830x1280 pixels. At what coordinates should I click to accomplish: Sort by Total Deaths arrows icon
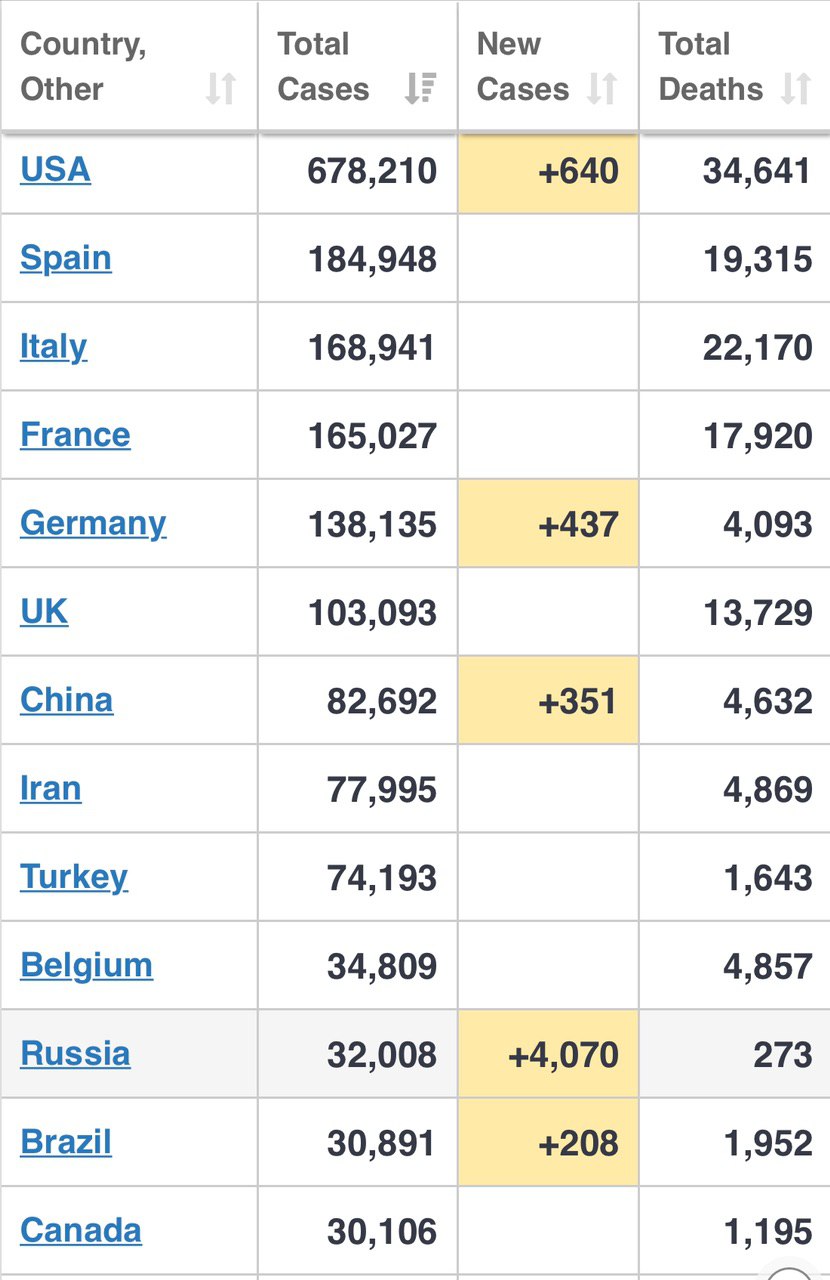pyautogui.click(x=796, y=89)
